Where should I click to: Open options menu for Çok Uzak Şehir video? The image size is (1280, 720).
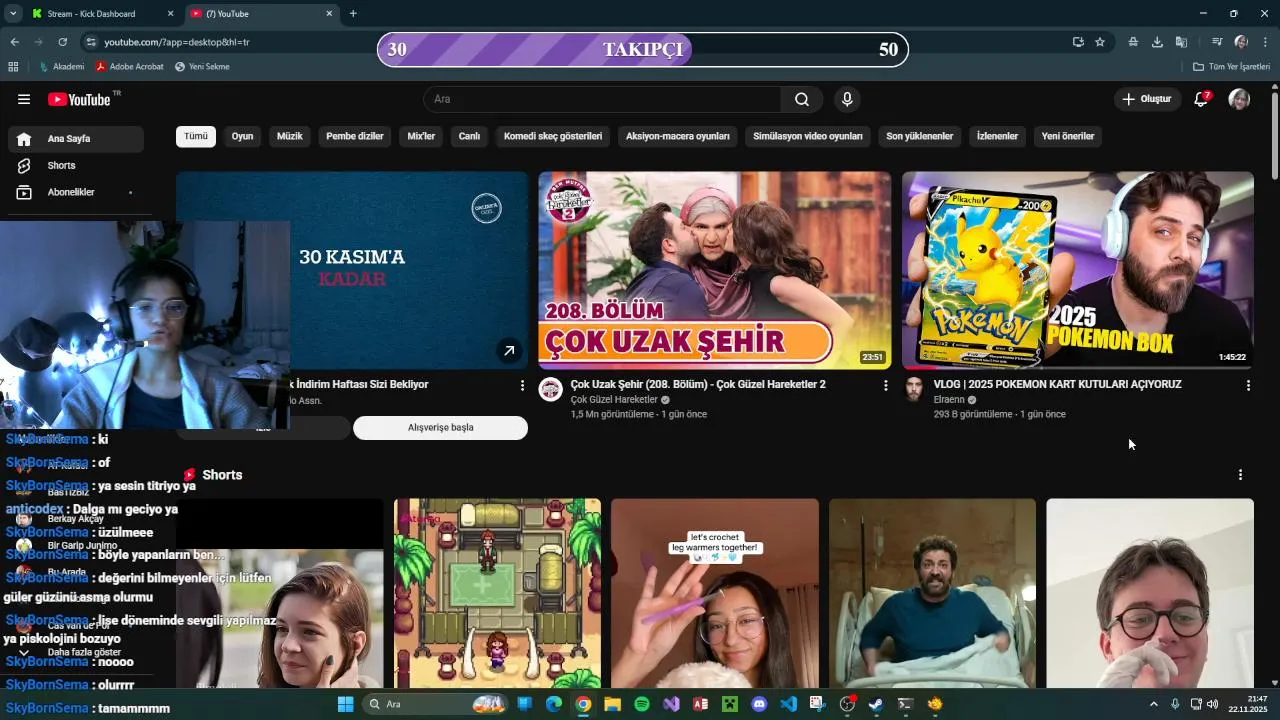coord(885,385)
